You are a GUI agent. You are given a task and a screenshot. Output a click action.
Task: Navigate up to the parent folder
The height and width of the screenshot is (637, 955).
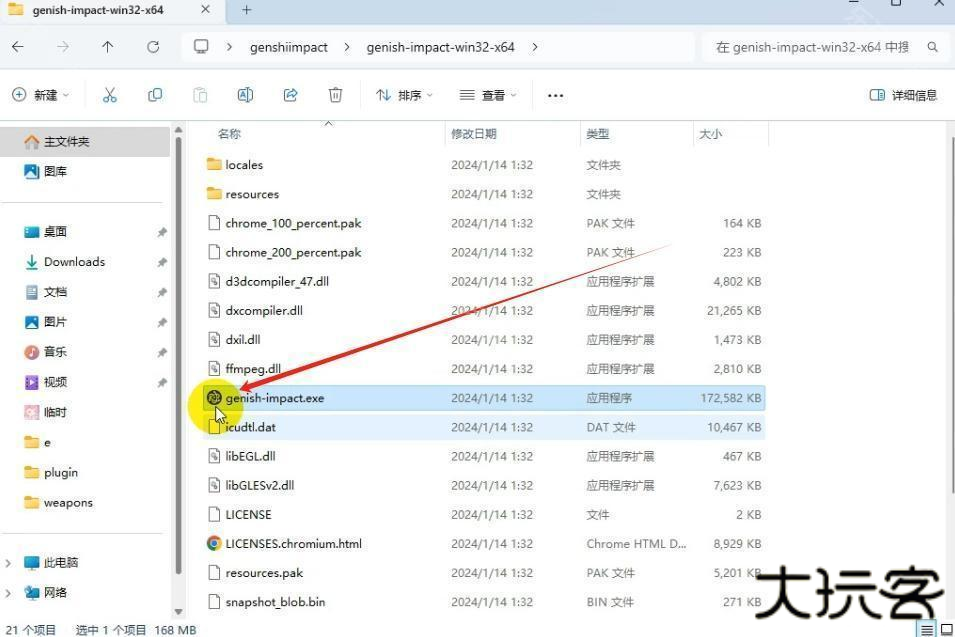click(x=108, y=46)
